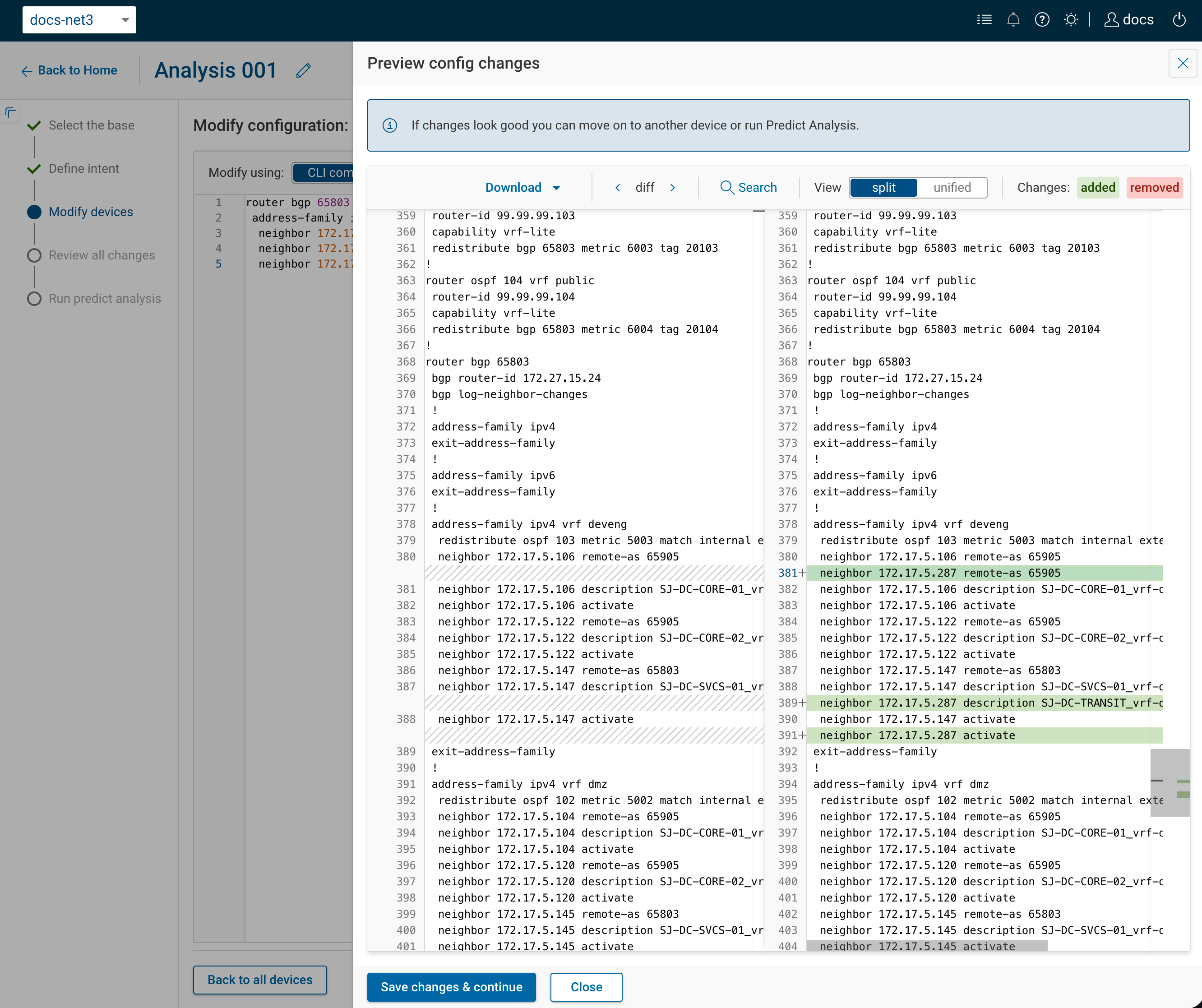
Task: Click added line 381 neighbor 172.17.5.287 remote-as
Action: point(985,573)
